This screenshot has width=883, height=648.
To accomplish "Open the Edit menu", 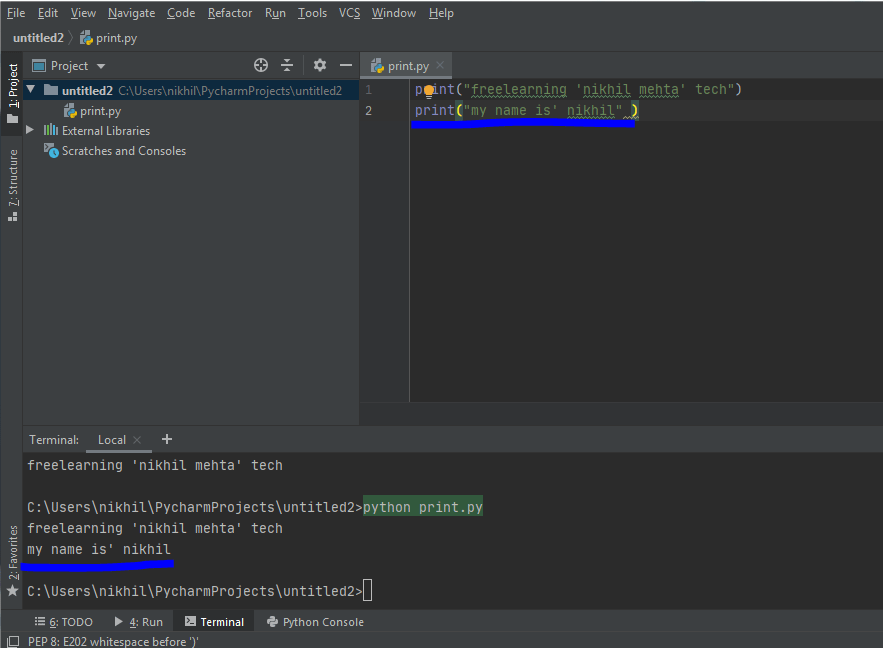I will coord(48,13).
